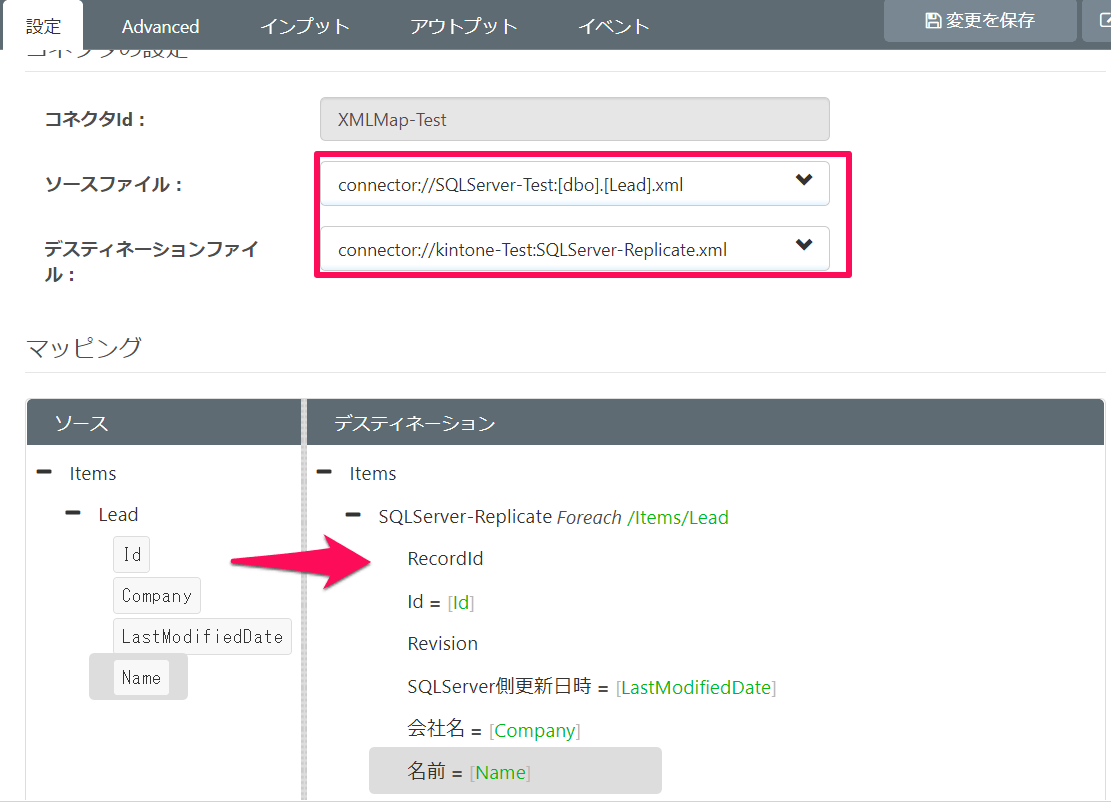Select the 名前 = [Name] row

(515, 771)
